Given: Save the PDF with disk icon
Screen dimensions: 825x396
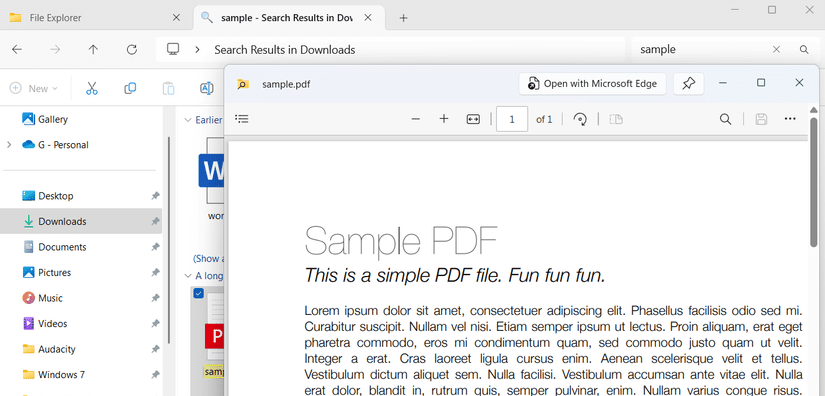Looking at the screenshot, I should (x=761, y=119).
